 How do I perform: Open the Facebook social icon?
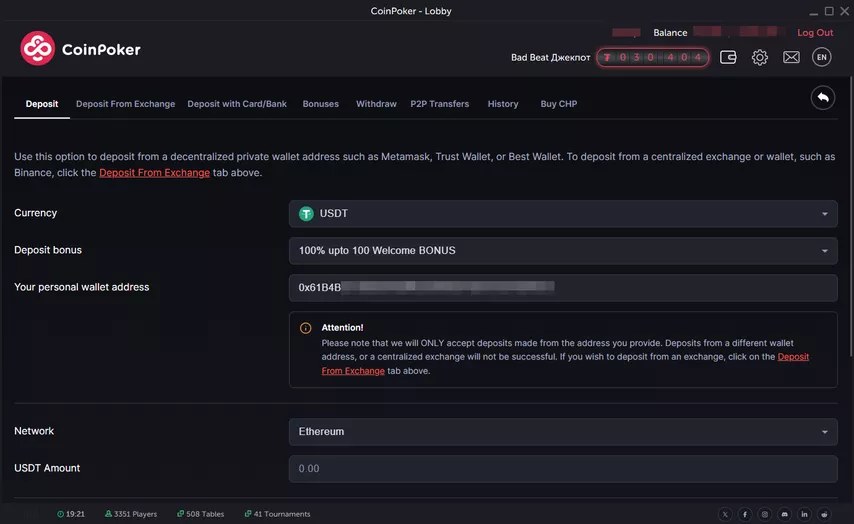tap(745, 514)
